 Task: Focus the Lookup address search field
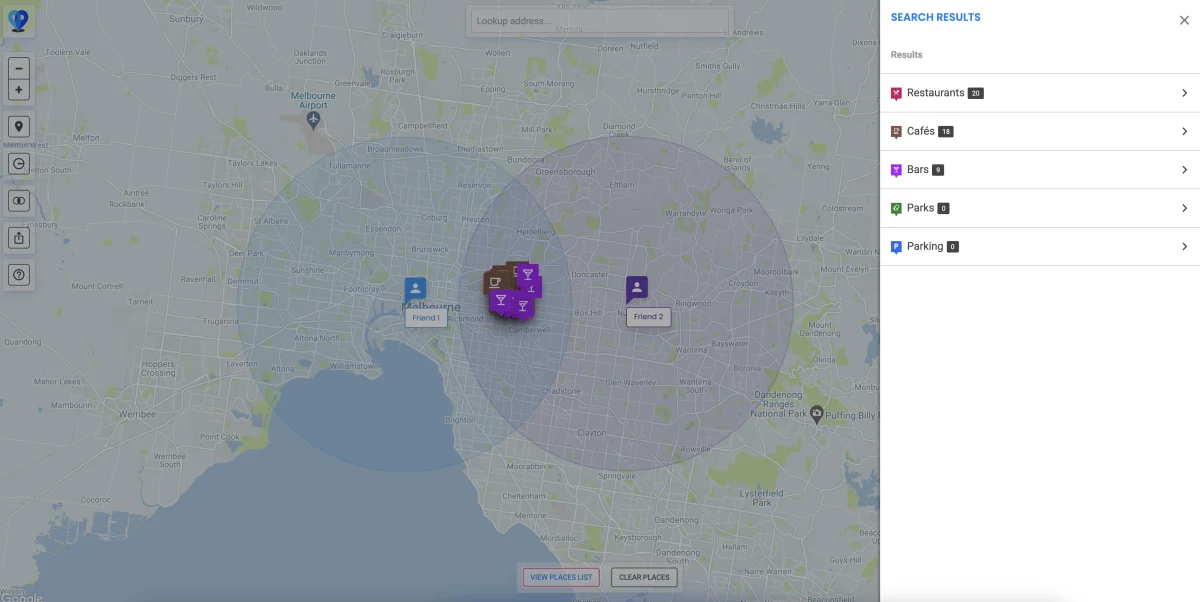pos(600,21)
